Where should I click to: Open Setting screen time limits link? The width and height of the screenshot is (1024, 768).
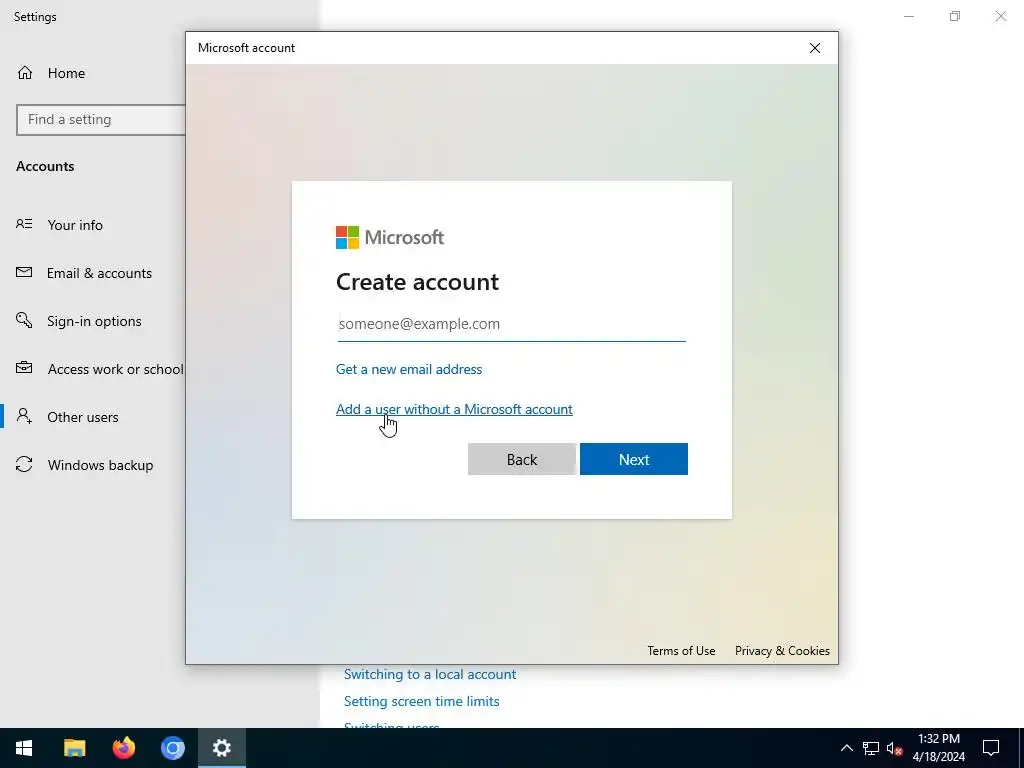[x=421, y=701]
